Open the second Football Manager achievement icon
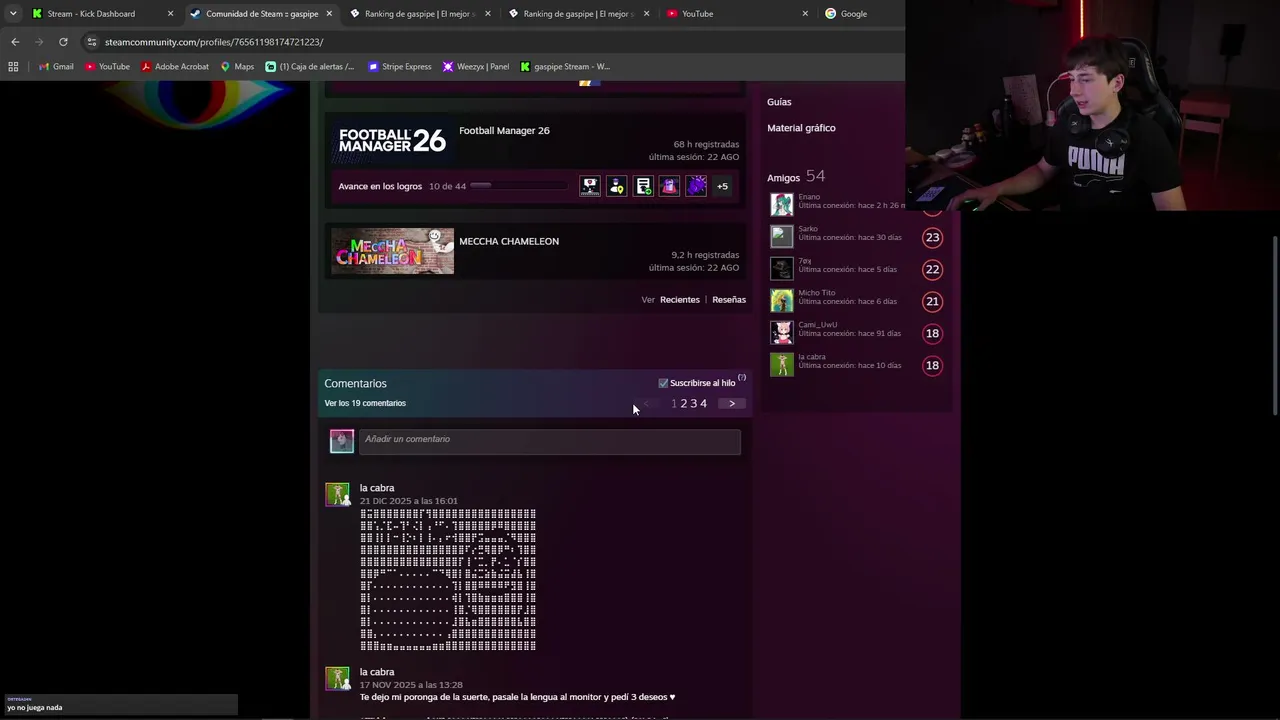This screenshot has width=1280, height=720. (x=617, y=186)
